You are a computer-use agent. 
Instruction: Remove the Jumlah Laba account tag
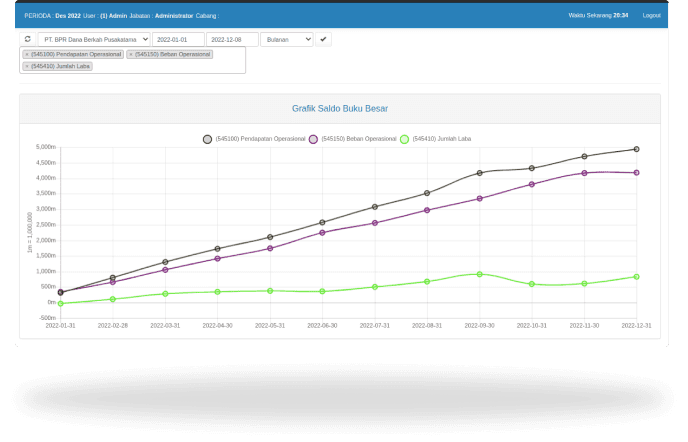[27, 66]
